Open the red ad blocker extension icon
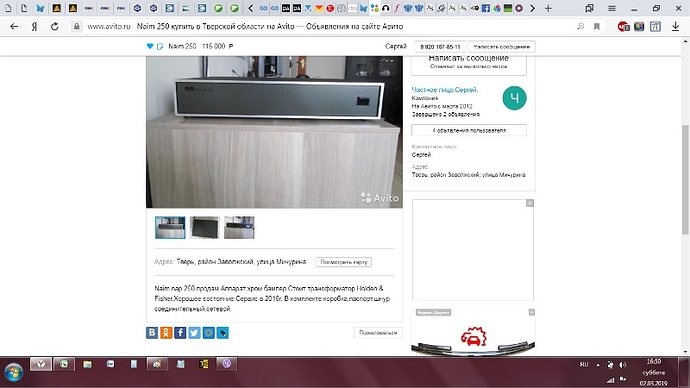 click(x=623, y=26)
